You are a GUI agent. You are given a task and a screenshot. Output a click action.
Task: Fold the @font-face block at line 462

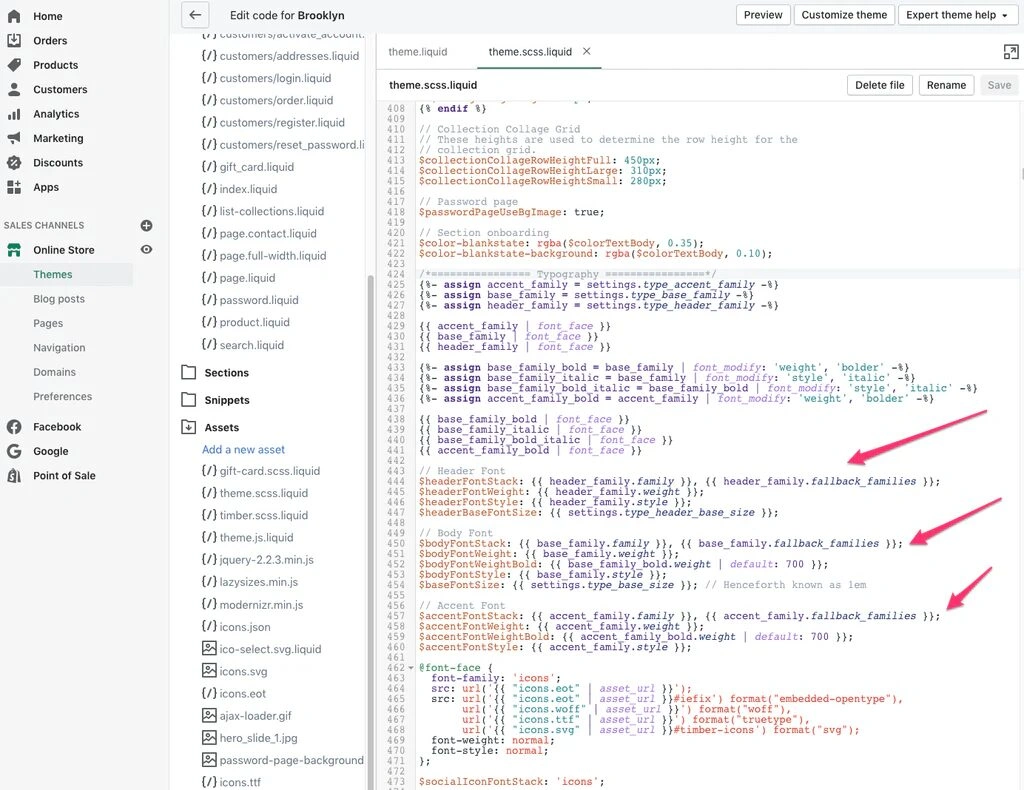[412, 667]
